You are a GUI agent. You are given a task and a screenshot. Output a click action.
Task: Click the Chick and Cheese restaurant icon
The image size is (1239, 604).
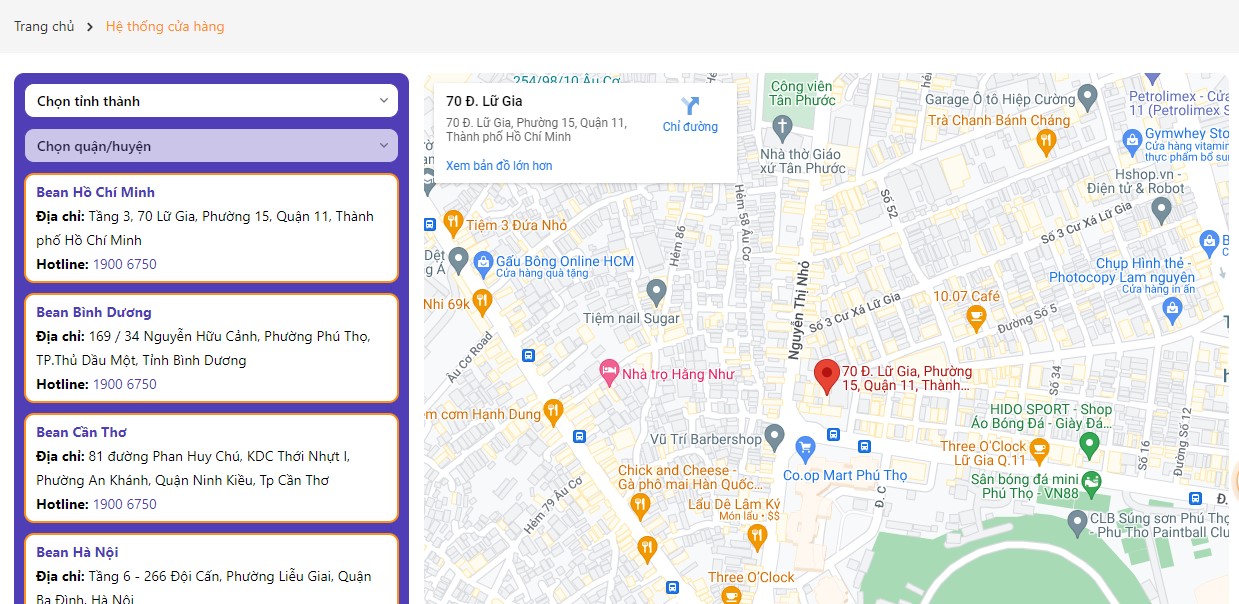[x=640, y=507]
